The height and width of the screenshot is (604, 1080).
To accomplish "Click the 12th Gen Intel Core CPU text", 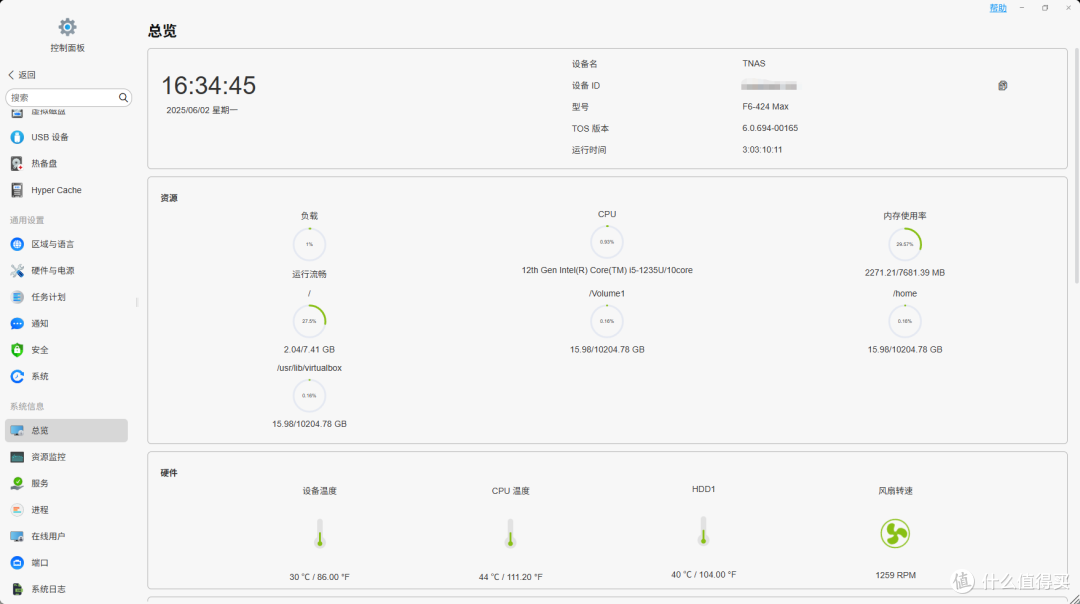I will click(x=607, y=270).
